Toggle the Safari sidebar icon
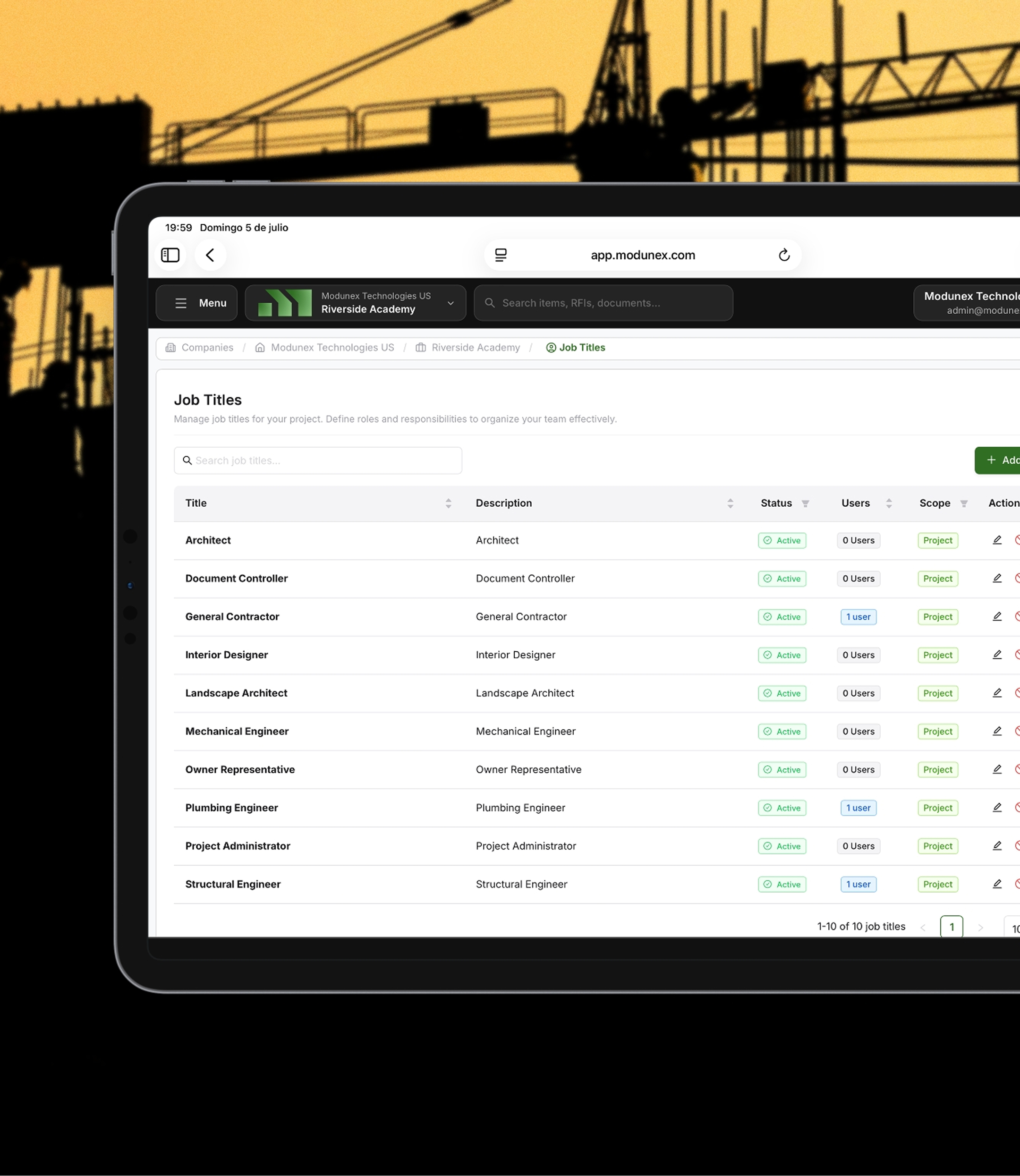This screenshot has height=1176, width=1020. (x=170, y=255)
